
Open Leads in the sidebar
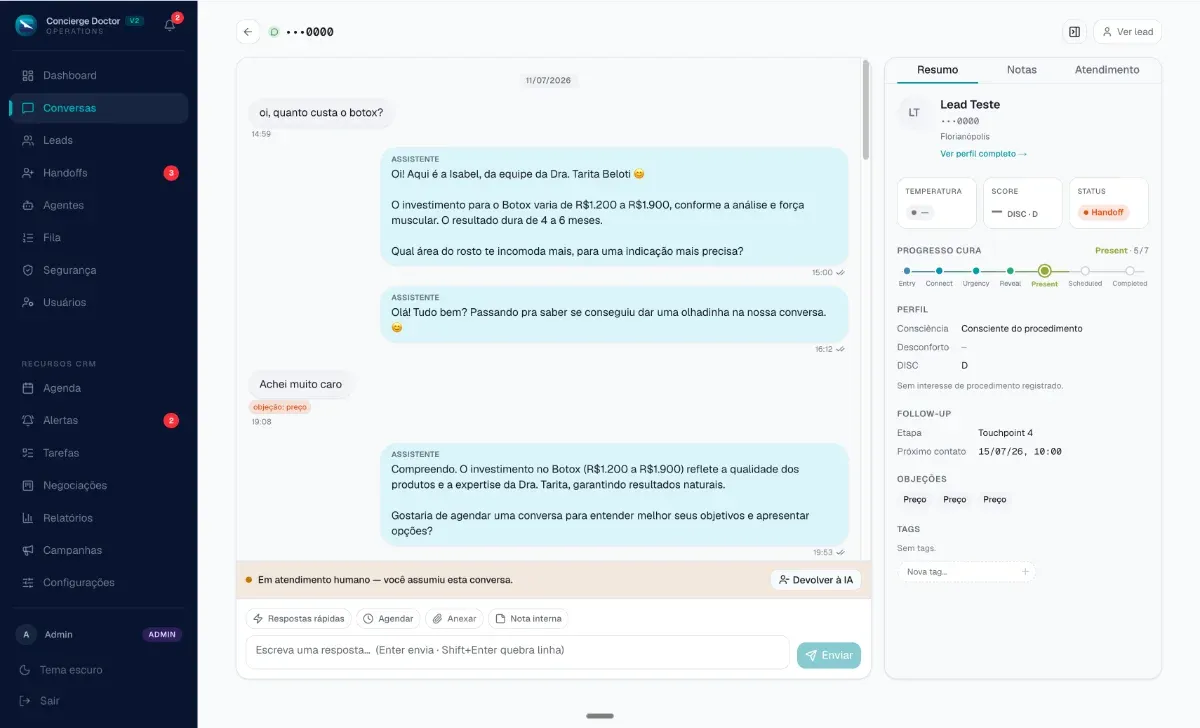pos(98,141)
